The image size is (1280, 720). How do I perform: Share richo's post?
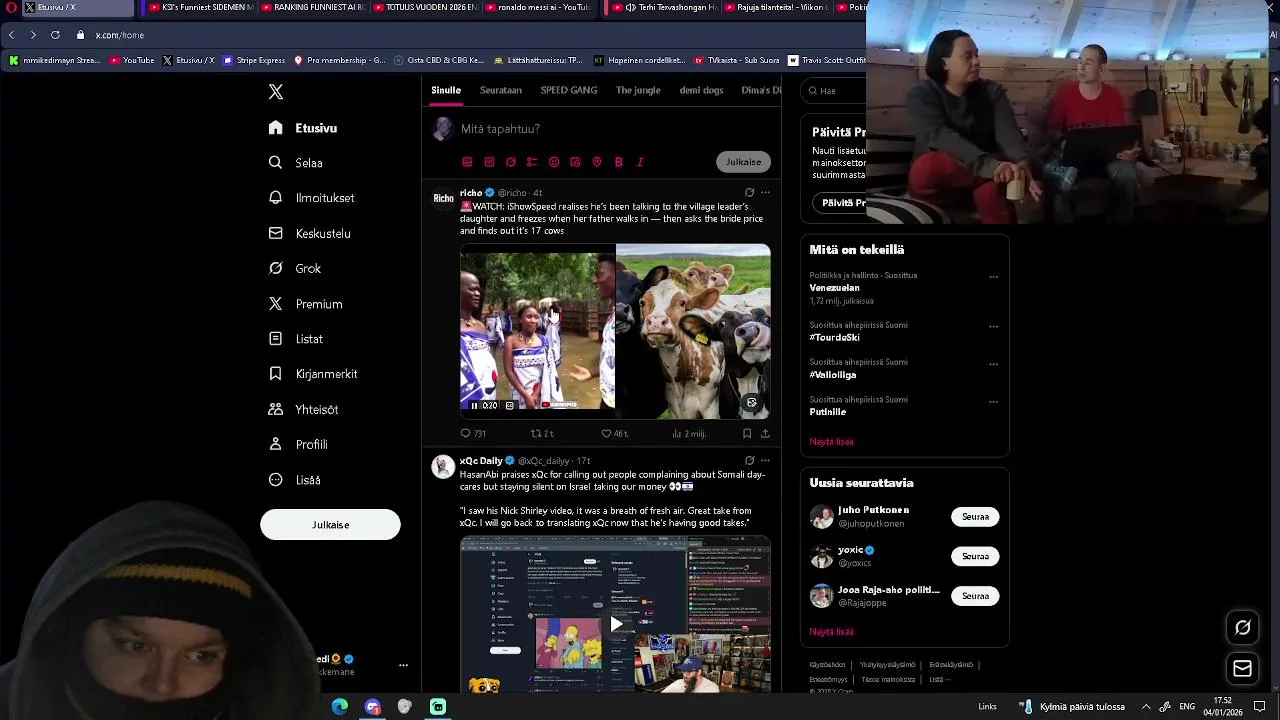[765, 434]
